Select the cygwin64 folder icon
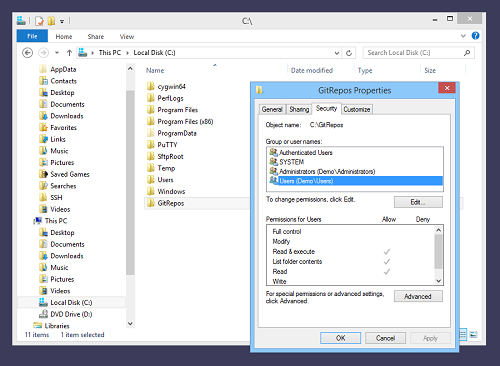 (x=151, y=86)
